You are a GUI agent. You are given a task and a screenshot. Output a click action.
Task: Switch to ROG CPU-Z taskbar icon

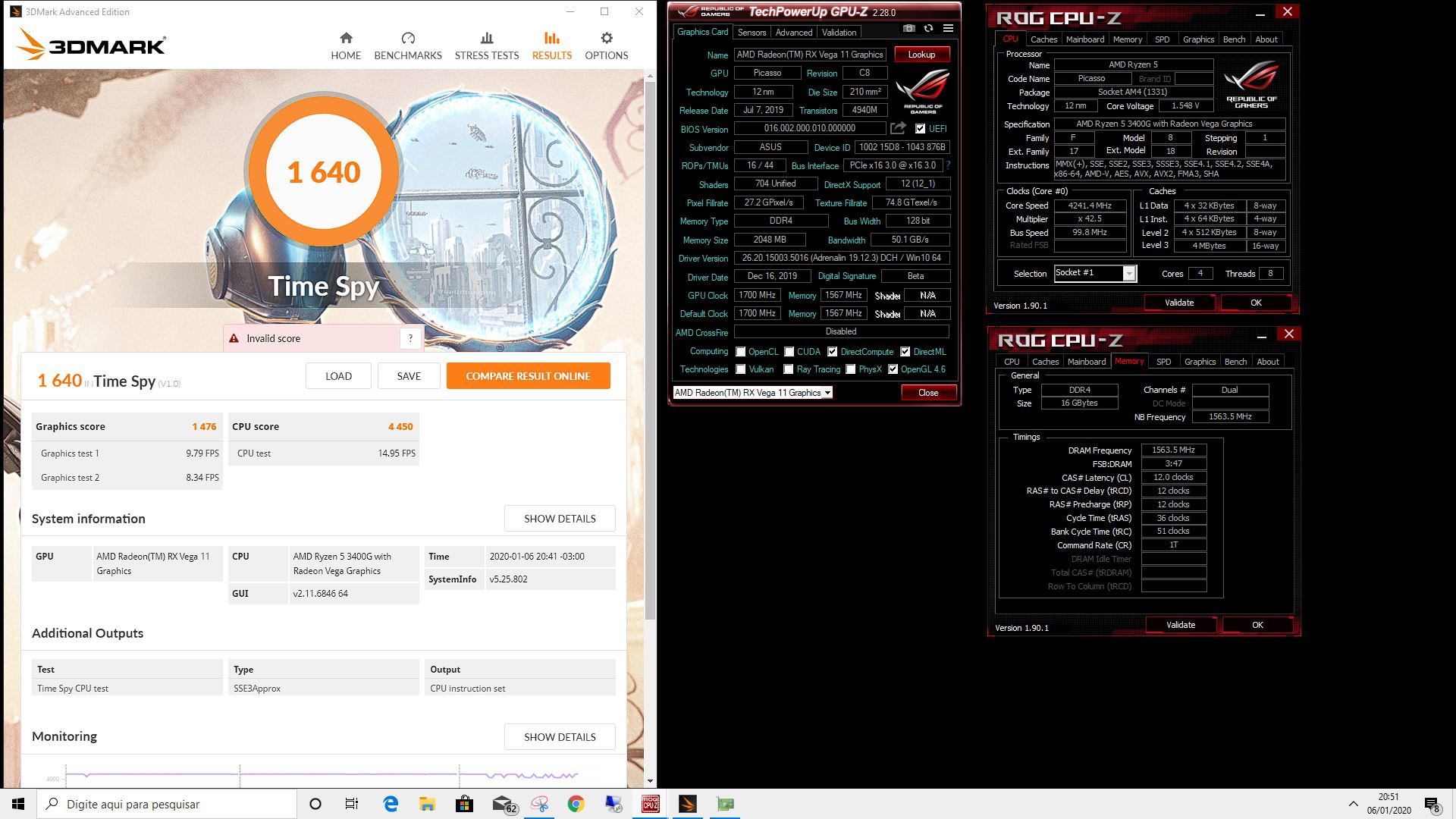[x=651, y=804]
